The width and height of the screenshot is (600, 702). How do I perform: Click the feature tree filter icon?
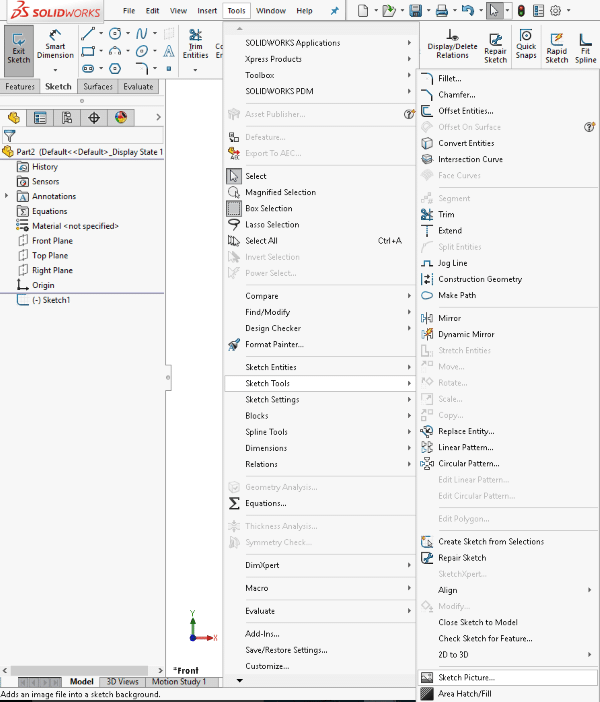tap(9, 135)
